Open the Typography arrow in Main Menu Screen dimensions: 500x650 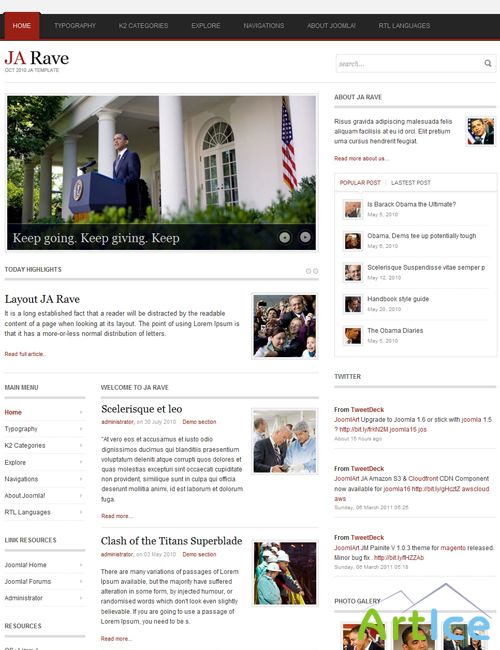81,429
